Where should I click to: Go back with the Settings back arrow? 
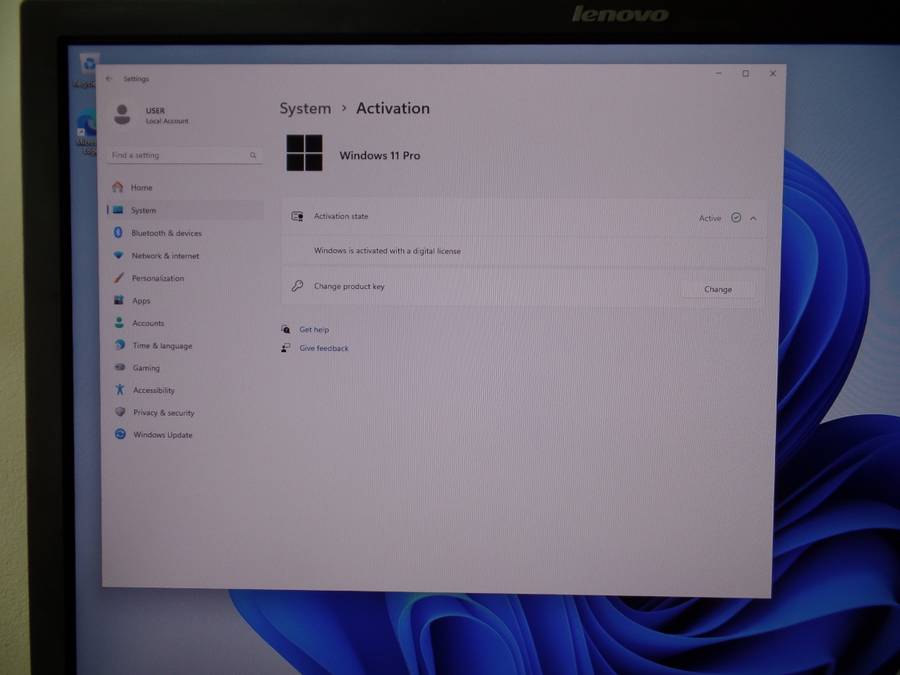click(109, 78)
